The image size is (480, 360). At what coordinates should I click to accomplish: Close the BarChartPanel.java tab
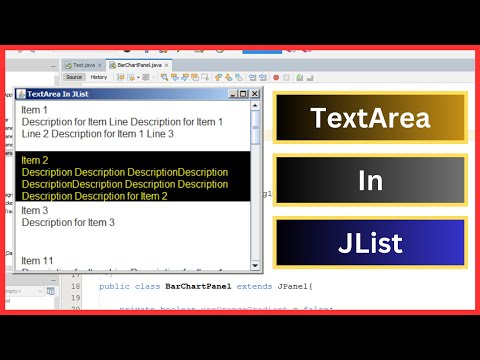(x=166, y=65)
